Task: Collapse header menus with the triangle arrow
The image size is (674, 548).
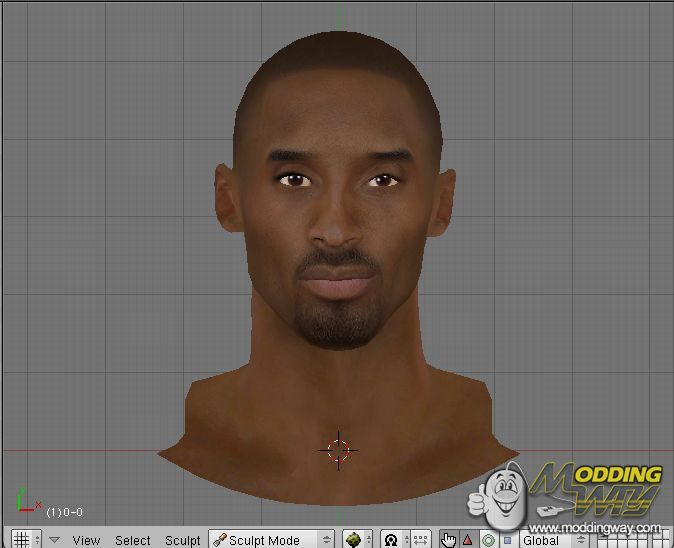Action: pos(55,540)
